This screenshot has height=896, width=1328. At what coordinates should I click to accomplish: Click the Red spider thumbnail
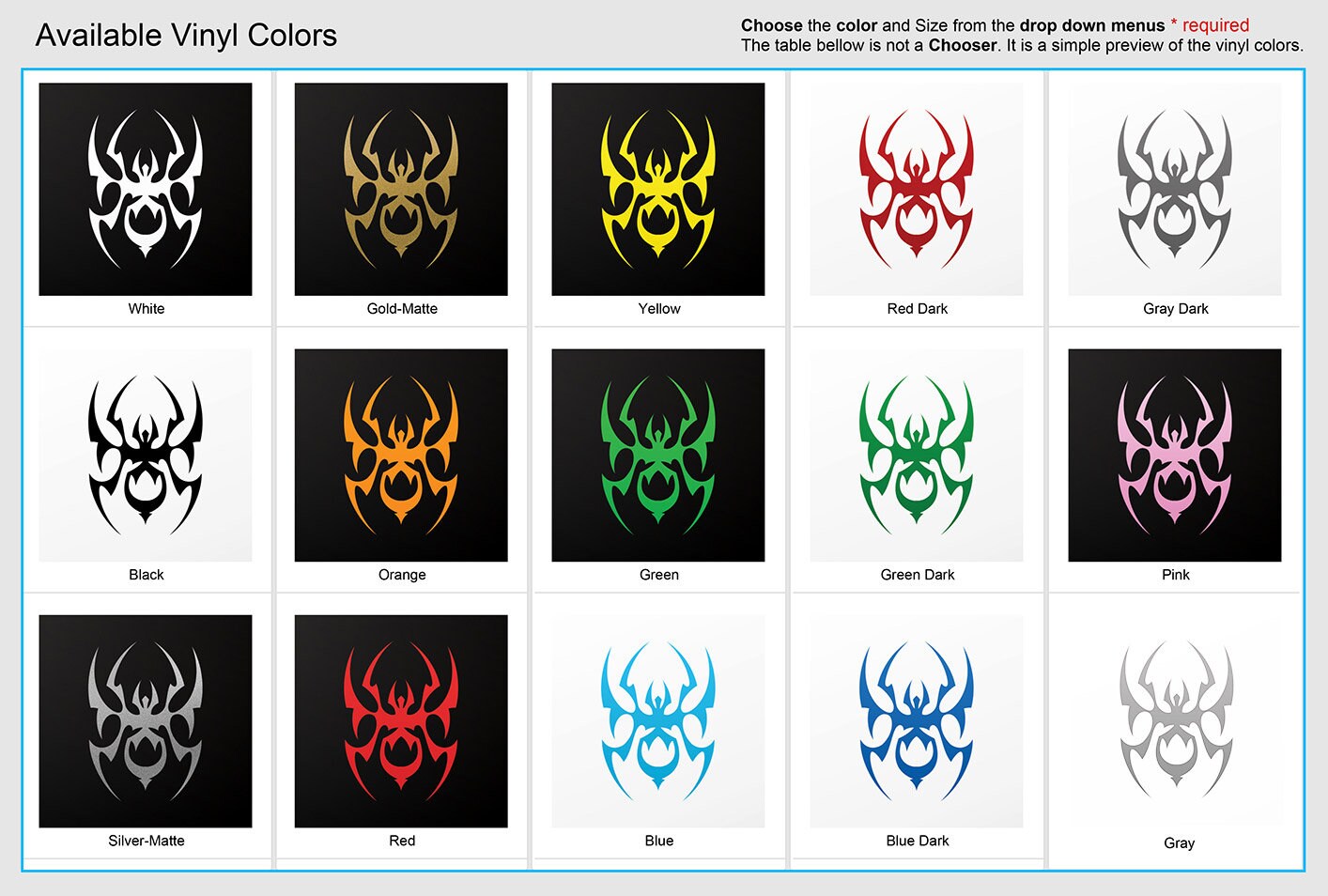click(x=401, y=721)
